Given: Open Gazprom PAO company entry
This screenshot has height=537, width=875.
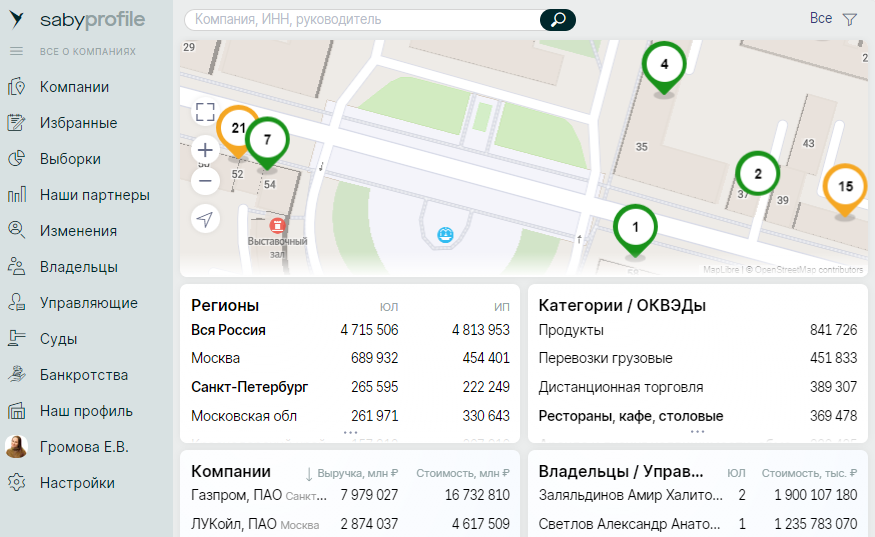Looking at the screenshot, I should 235,495.
